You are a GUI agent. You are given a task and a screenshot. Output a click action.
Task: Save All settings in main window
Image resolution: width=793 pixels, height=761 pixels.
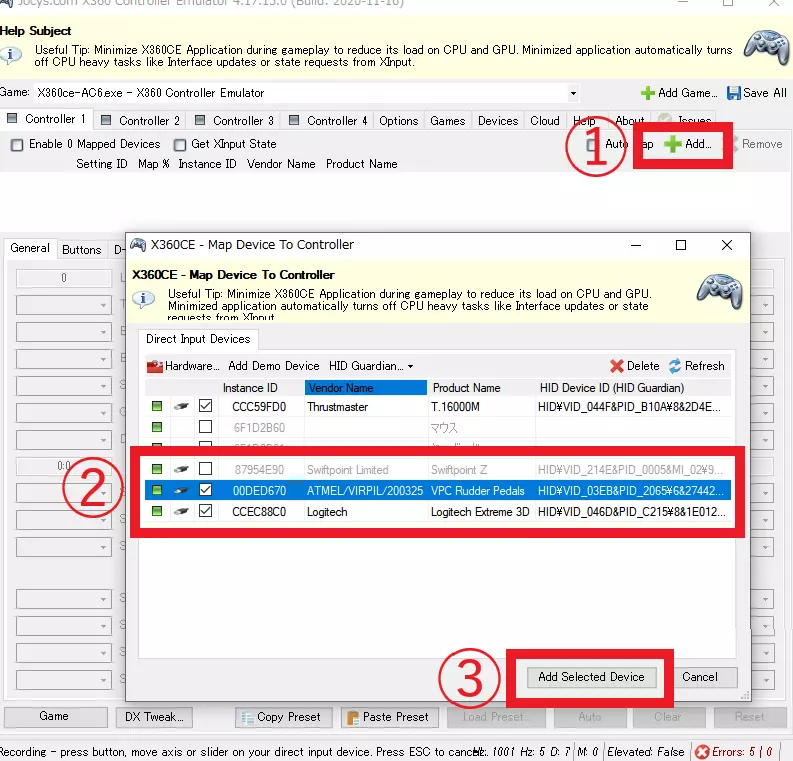coord(757,93)
